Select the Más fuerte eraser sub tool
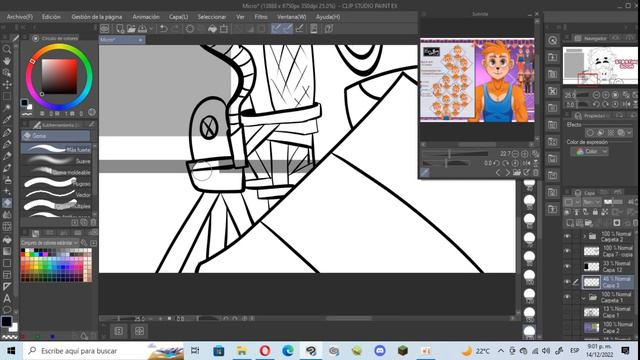640x360 pixels. click(56, 149)
